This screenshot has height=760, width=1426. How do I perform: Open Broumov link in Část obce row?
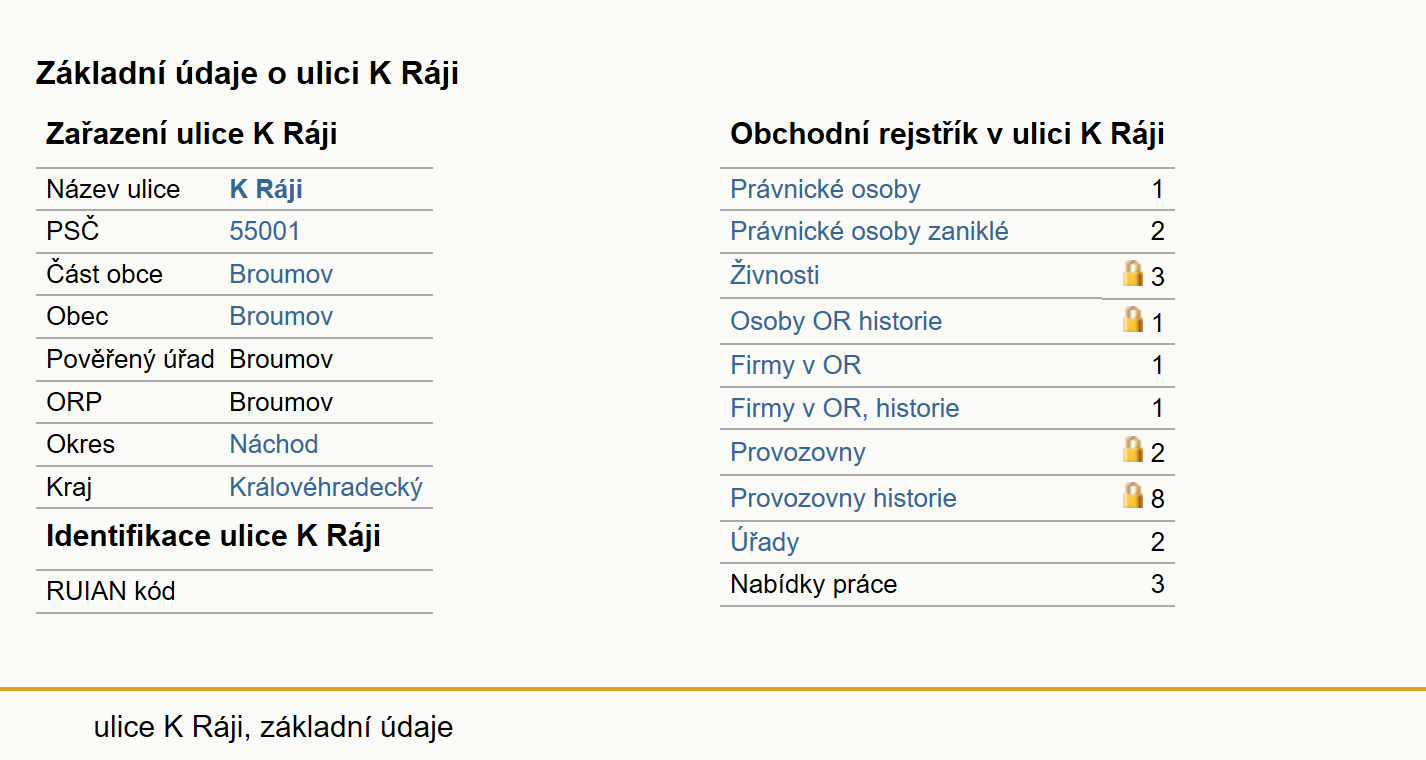click(281, 274)
